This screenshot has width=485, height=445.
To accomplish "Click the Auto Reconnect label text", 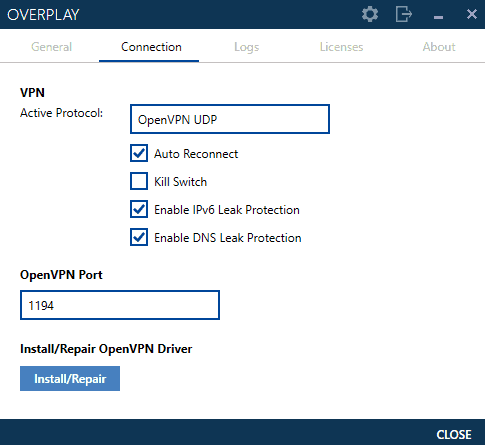I will click(x=196, y=154).
